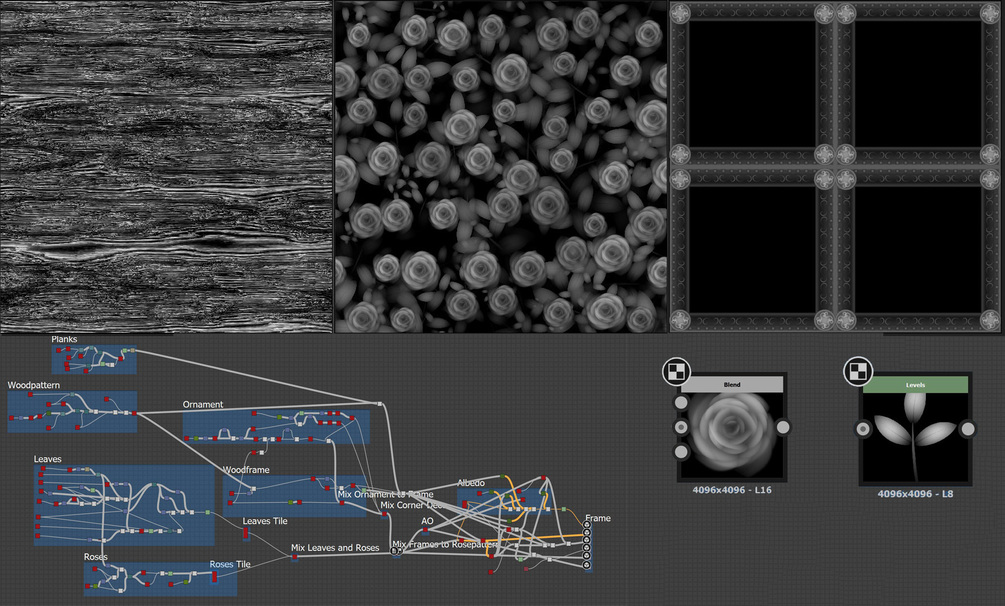Select the green Levels node title bar

[915, 385]
